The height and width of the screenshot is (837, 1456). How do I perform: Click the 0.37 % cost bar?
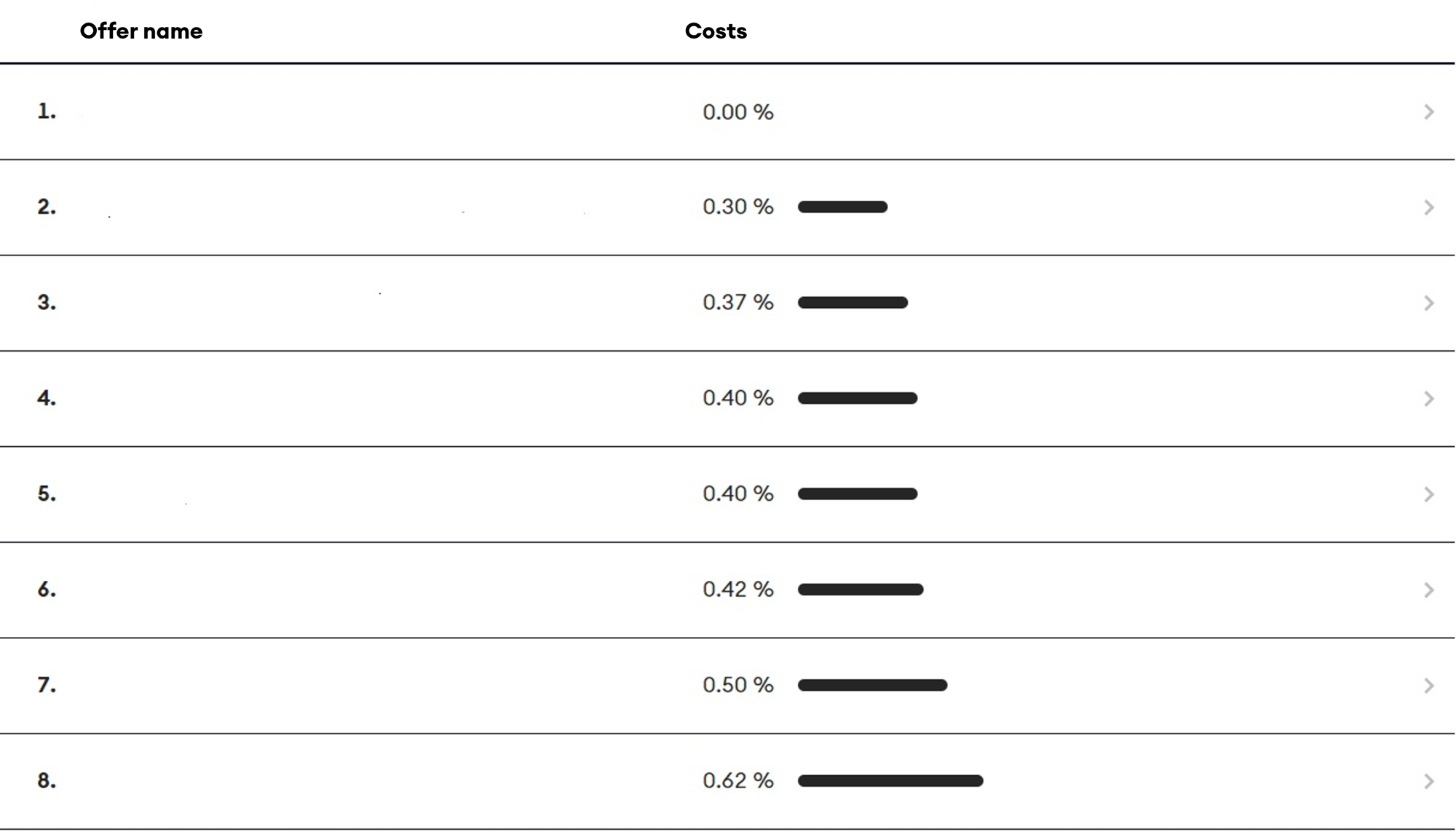pyautogui.click(x=852, y=303)
